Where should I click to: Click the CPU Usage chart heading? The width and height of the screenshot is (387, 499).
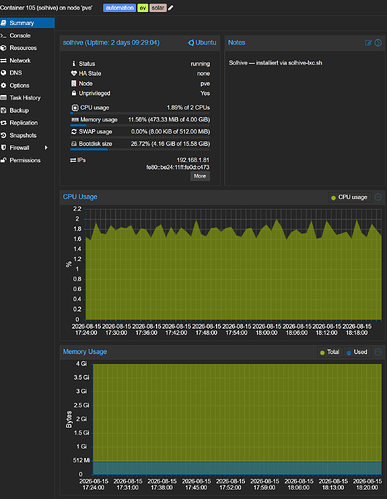click(x=80, y=197)
